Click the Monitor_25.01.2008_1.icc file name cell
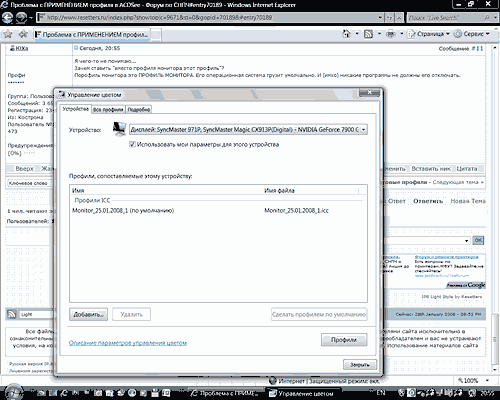The image size is (500, 400). point(296,210)
